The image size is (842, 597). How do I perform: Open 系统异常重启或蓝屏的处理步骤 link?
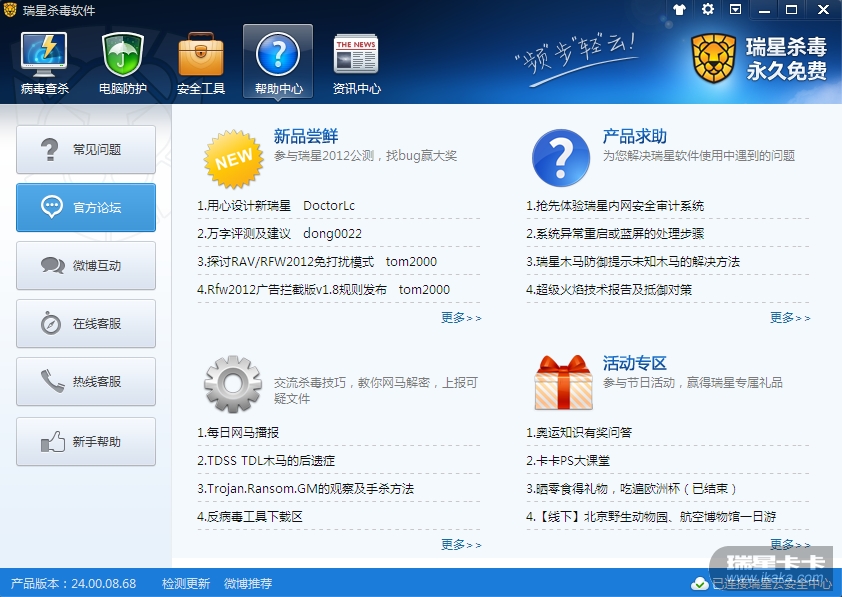(x=615, y=234)
